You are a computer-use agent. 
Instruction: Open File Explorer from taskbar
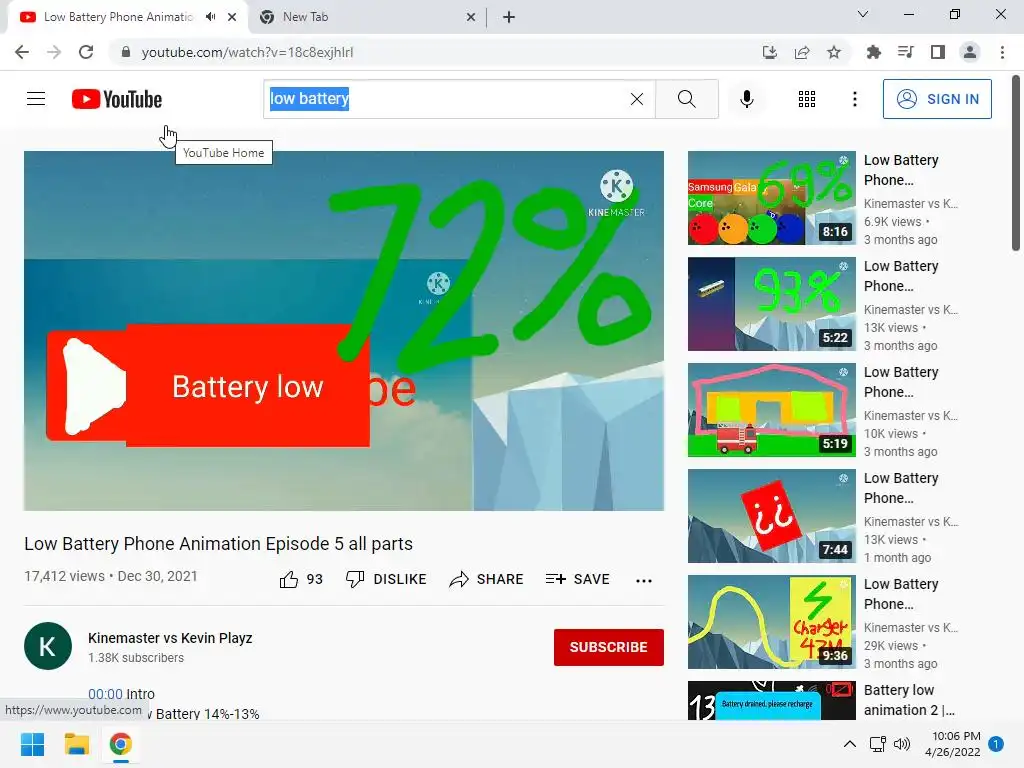(x=76, y=744)
